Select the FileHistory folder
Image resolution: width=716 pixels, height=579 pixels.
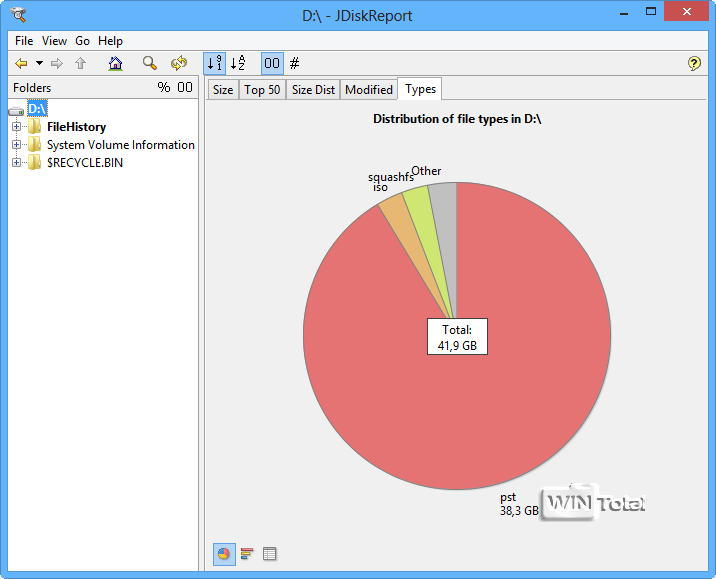click(76, 127)
